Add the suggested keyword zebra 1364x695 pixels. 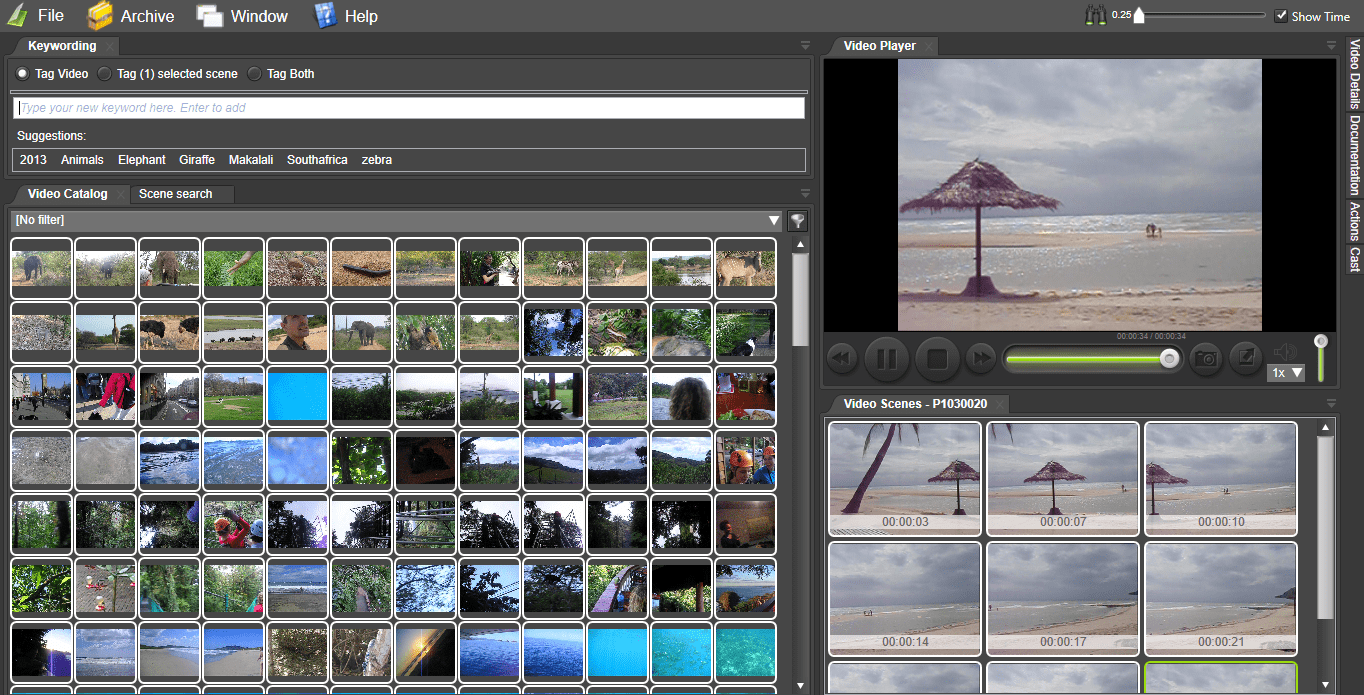click(x=377, y=160)
